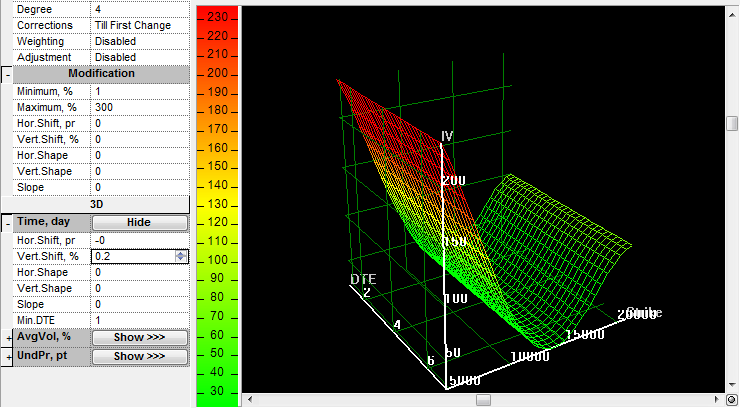Toggle the Adjustment Disabled setting
Screen dimensions: 740x408
pos(139,57)
